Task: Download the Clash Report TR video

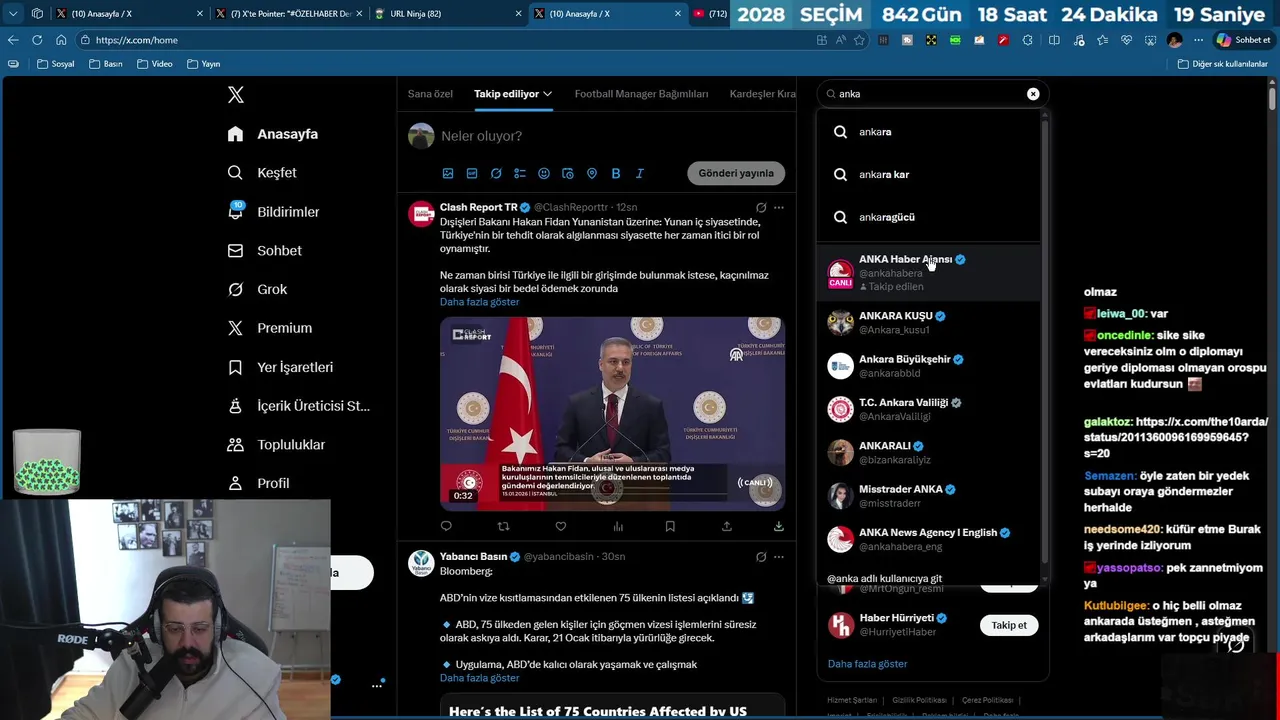Action: [779, 526]
